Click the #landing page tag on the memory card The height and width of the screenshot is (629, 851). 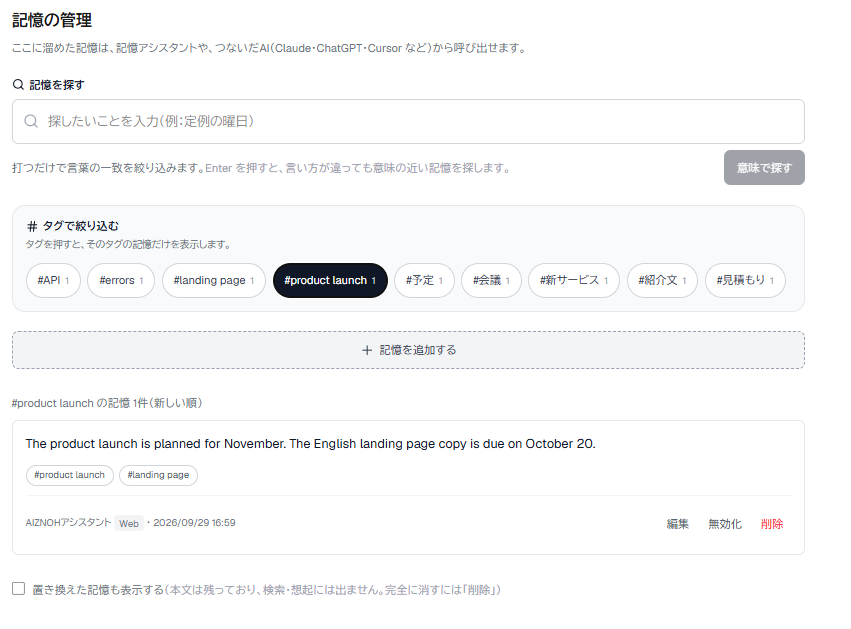158,475
